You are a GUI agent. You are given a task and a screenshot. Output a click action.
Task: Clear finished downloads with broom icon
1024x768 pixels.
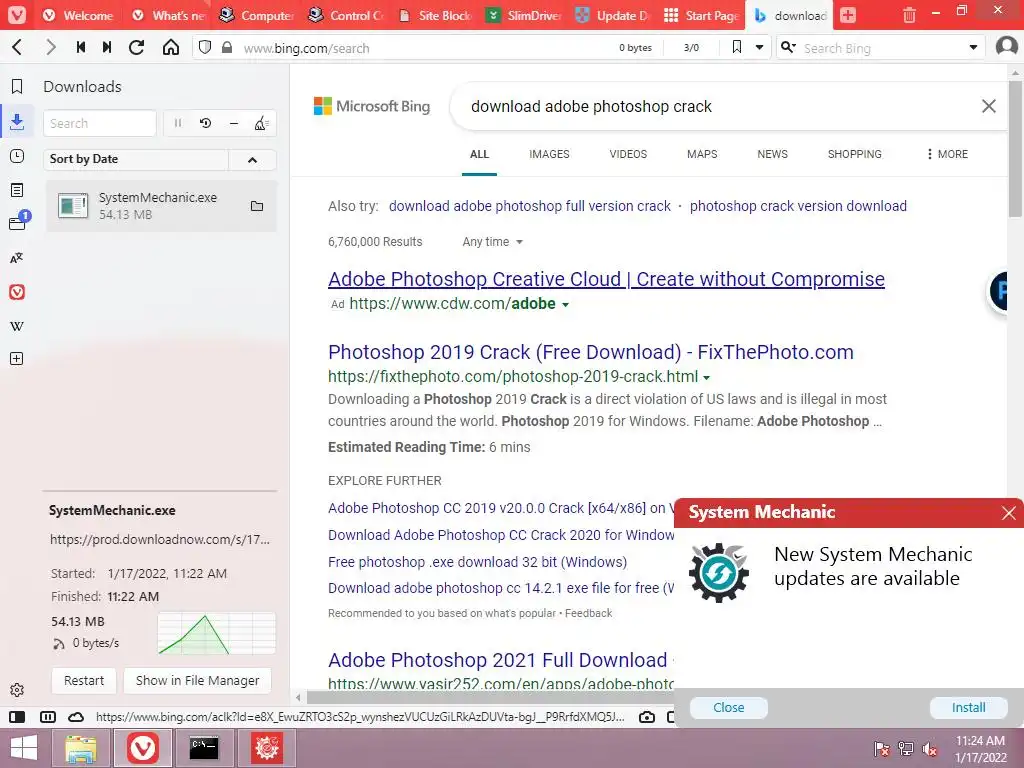tap(261, 123)
